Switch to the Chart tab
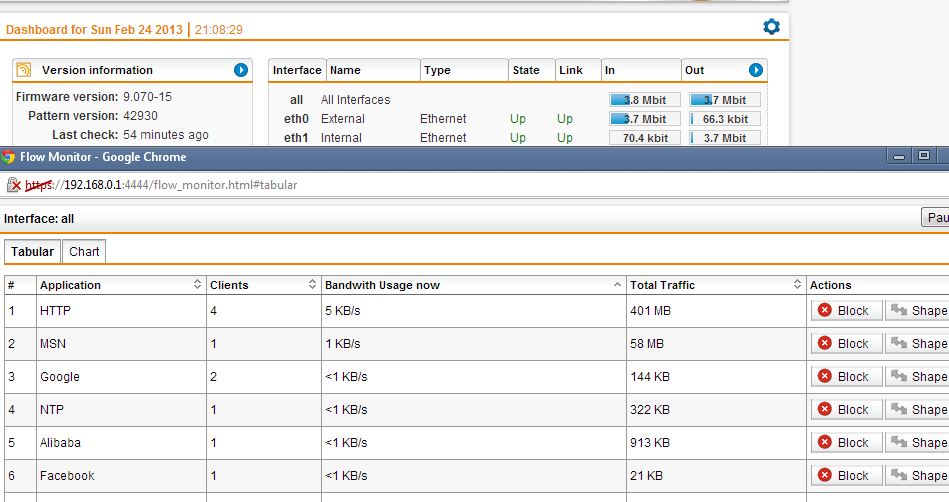 point(84,252)
